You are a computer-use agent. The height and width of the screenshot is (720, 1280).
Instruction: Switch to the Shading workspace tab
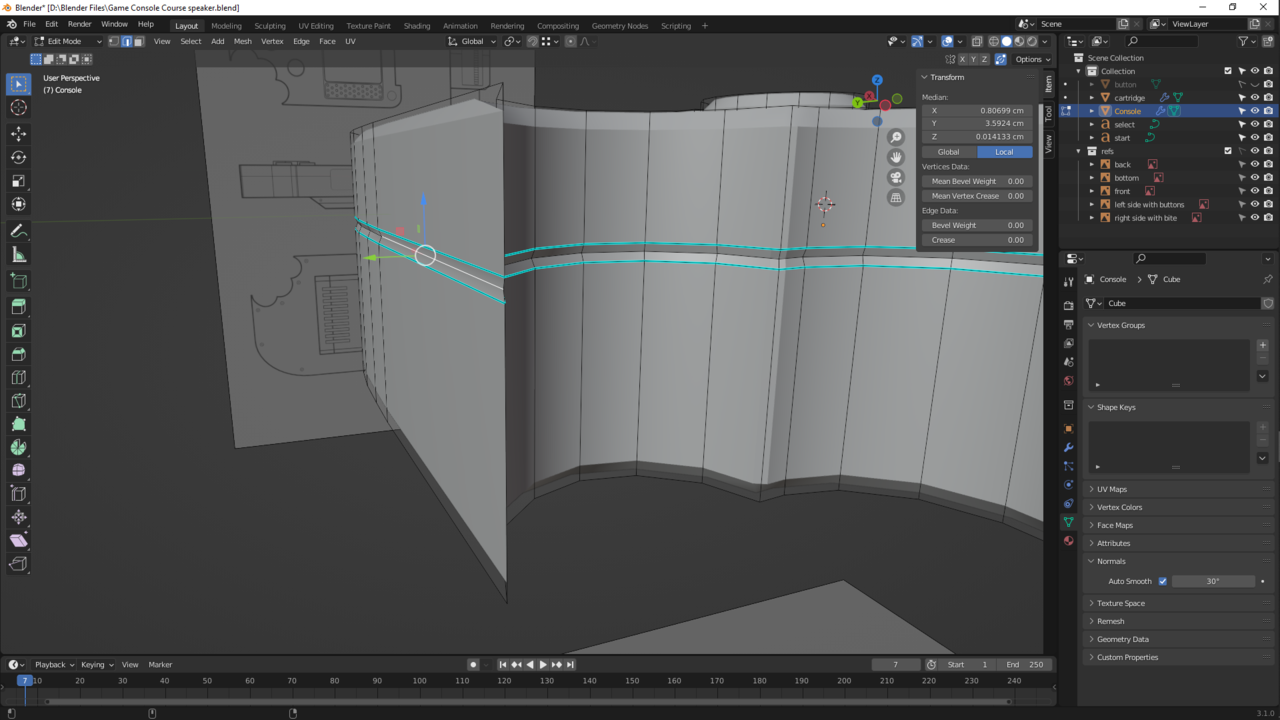417,25
